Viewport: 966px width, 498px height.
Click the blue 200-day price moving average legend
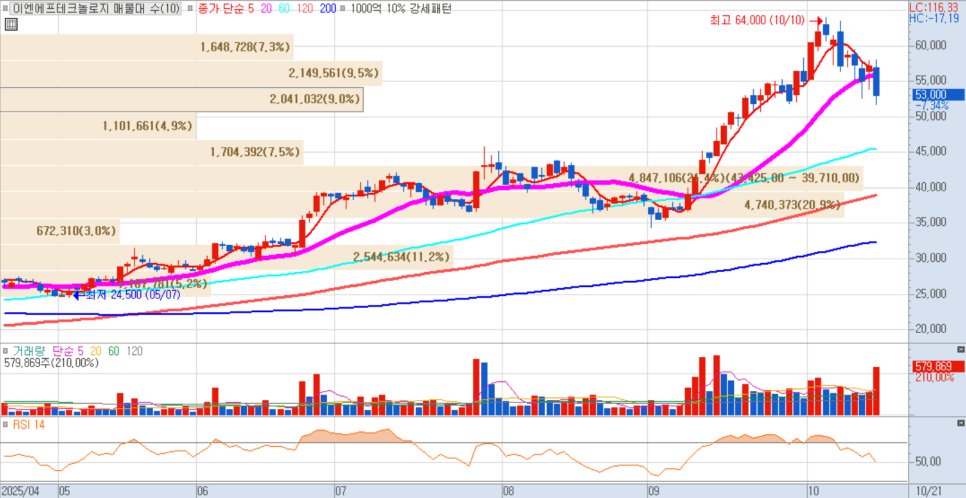[328, 10]
